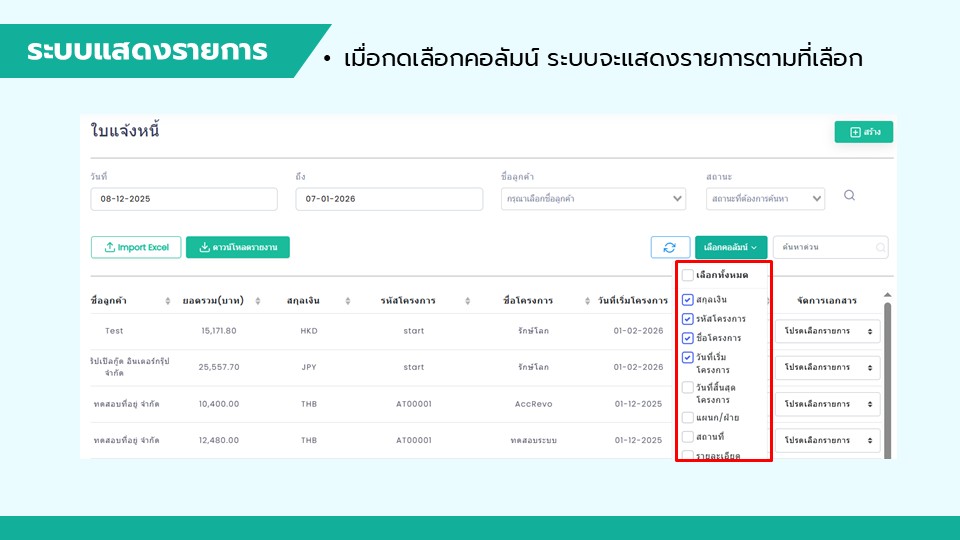Viewport: 960px width, 540px height.
Task: Sort by รหัสโครงการ column sort icon
Action: point(465,301)
